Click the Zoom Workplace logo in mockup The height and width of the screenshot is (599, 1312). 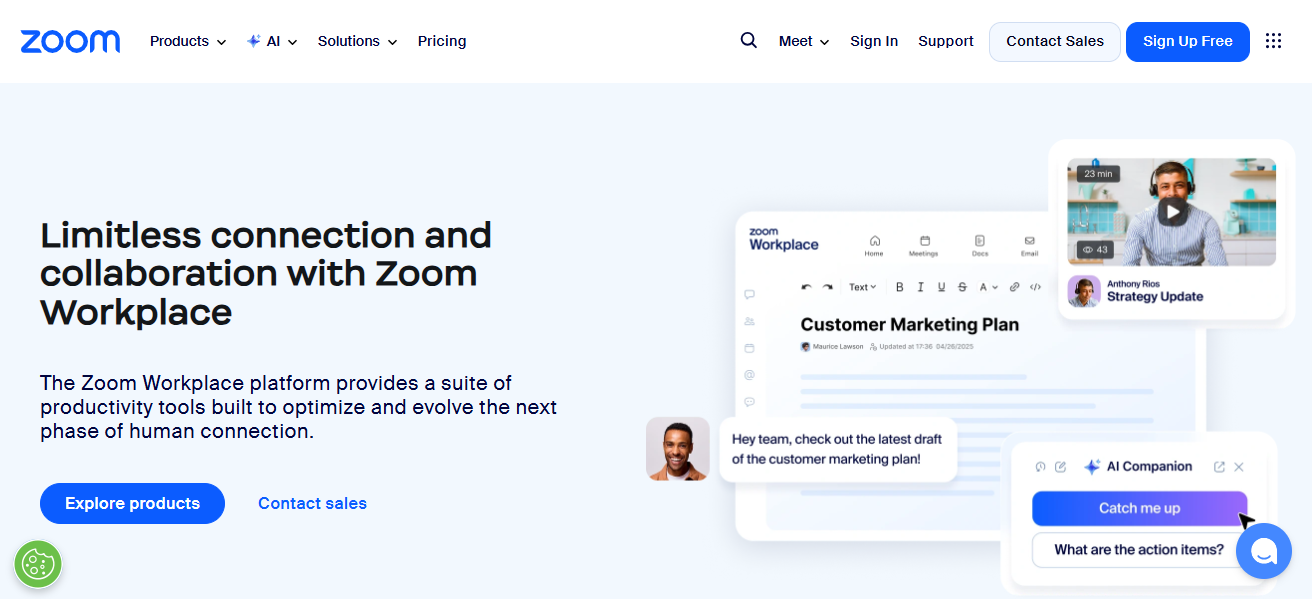click(784, 239)
